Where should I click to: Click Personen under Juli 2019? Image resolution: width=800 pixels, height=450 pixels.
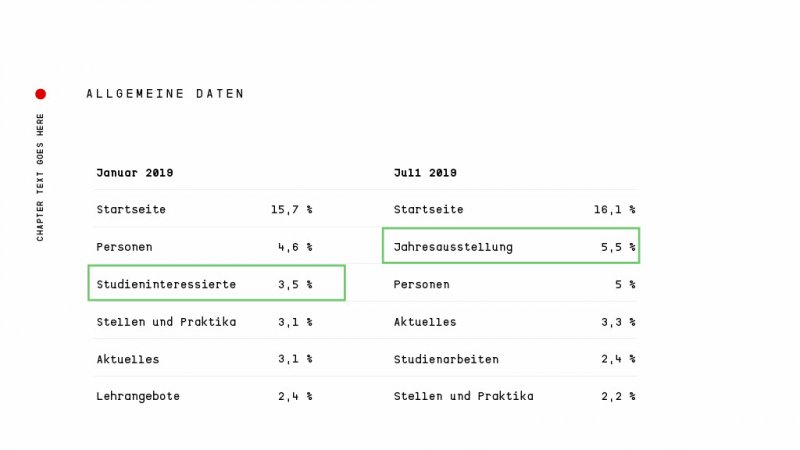422,285
